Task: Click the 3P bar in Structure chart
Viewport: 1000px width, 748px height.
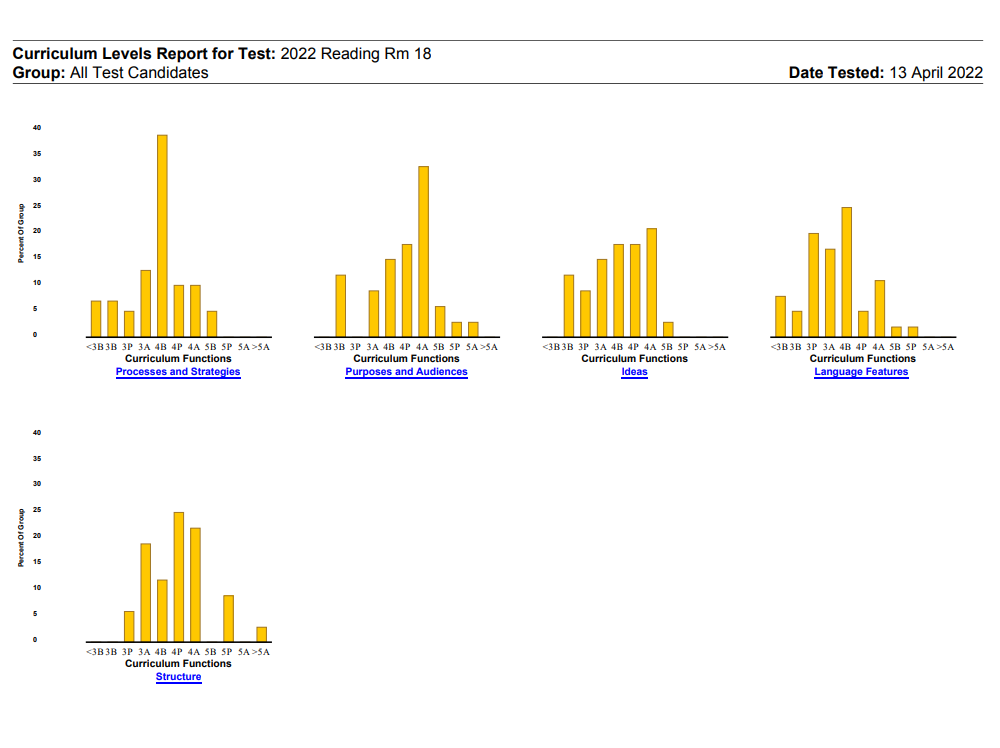Action: 129,626
